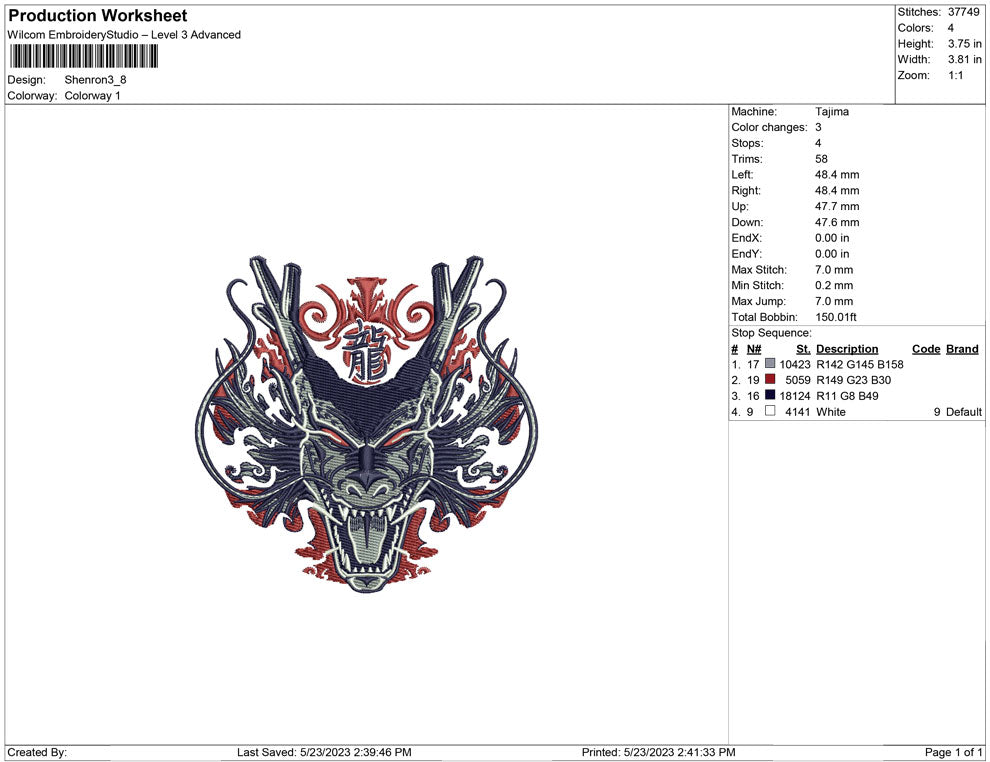Click the 'Description' column header
The height and width of the screenshot is (762, 990).
coord(847,349)
